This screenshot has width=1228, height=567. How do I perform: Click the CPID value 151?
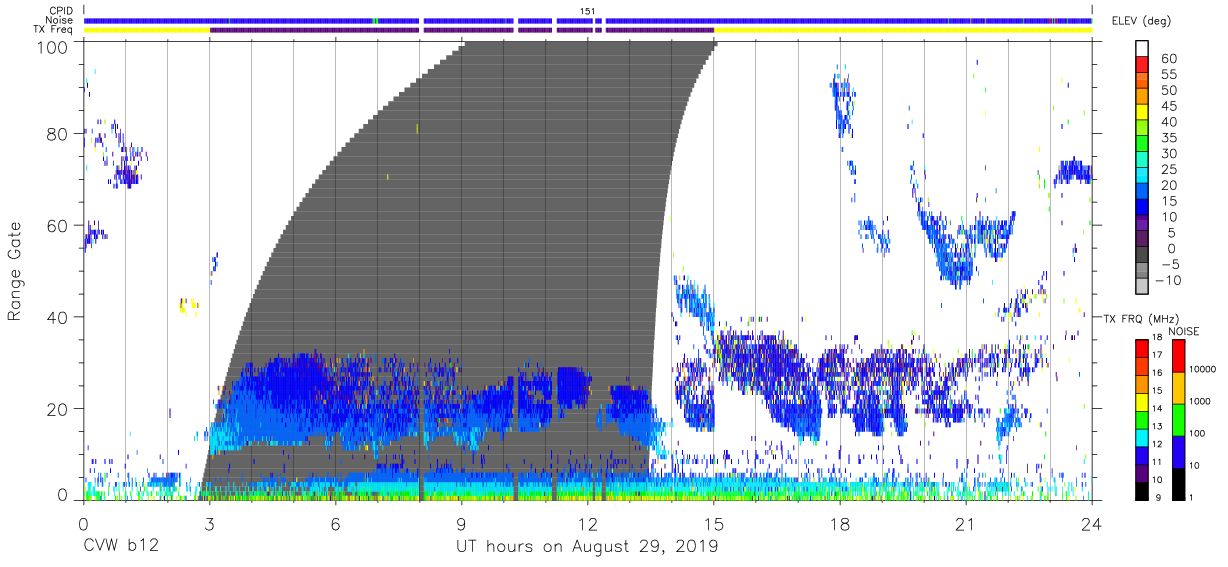[x=587, y=11]
